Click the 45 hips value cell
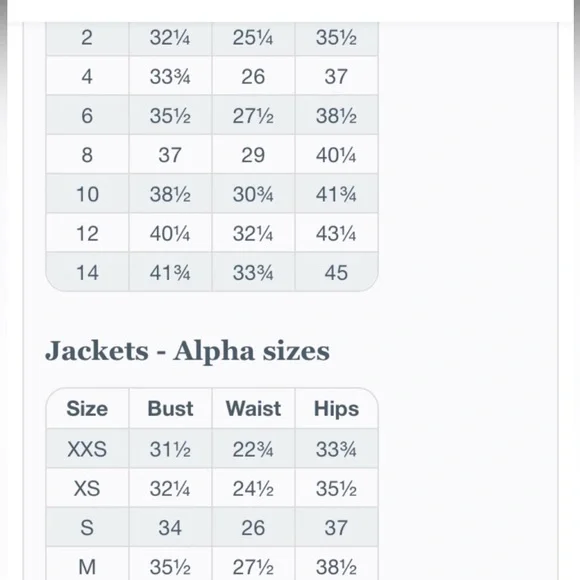The height and width of the screenshot is (580, 580). click(x=336, y=273)
